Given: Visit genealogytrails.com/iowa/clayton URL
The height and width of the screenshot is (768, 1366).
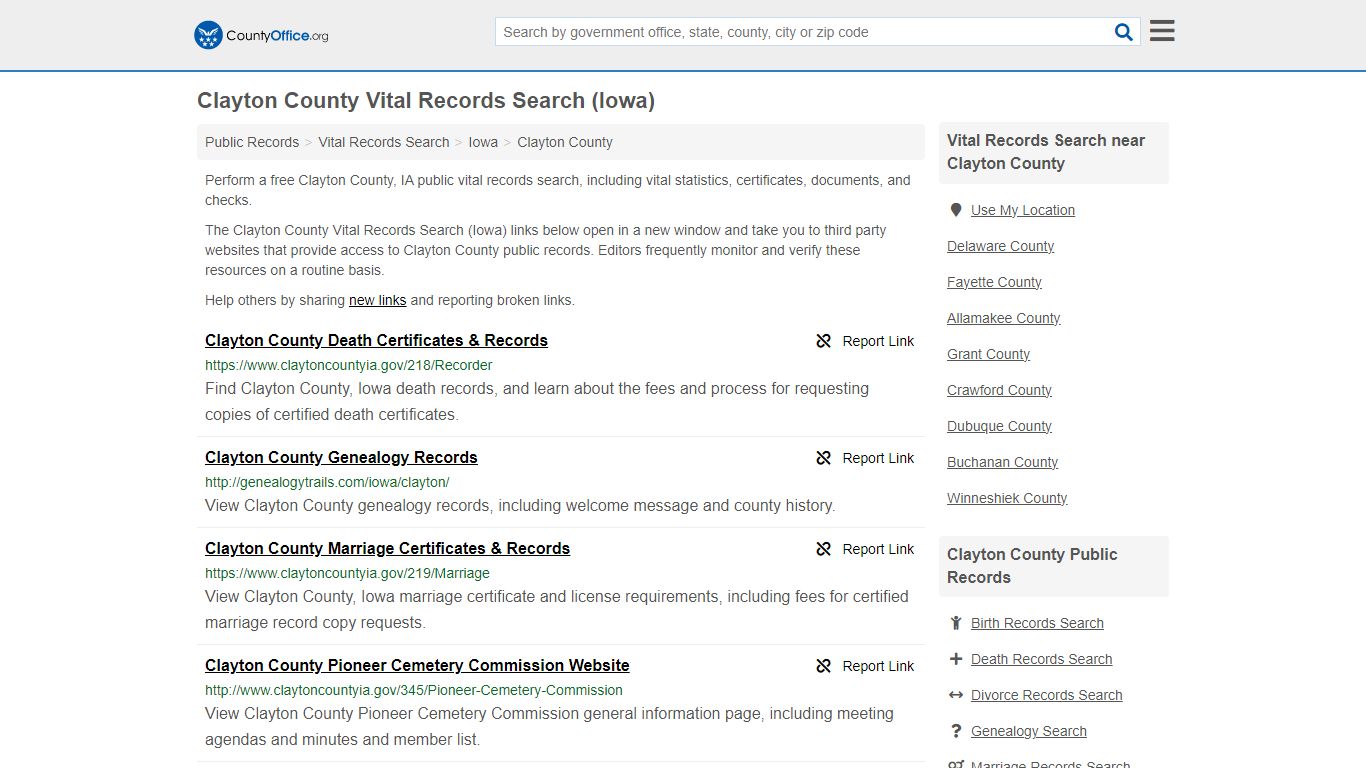Looking at the screenshot, I should point(327,482).
